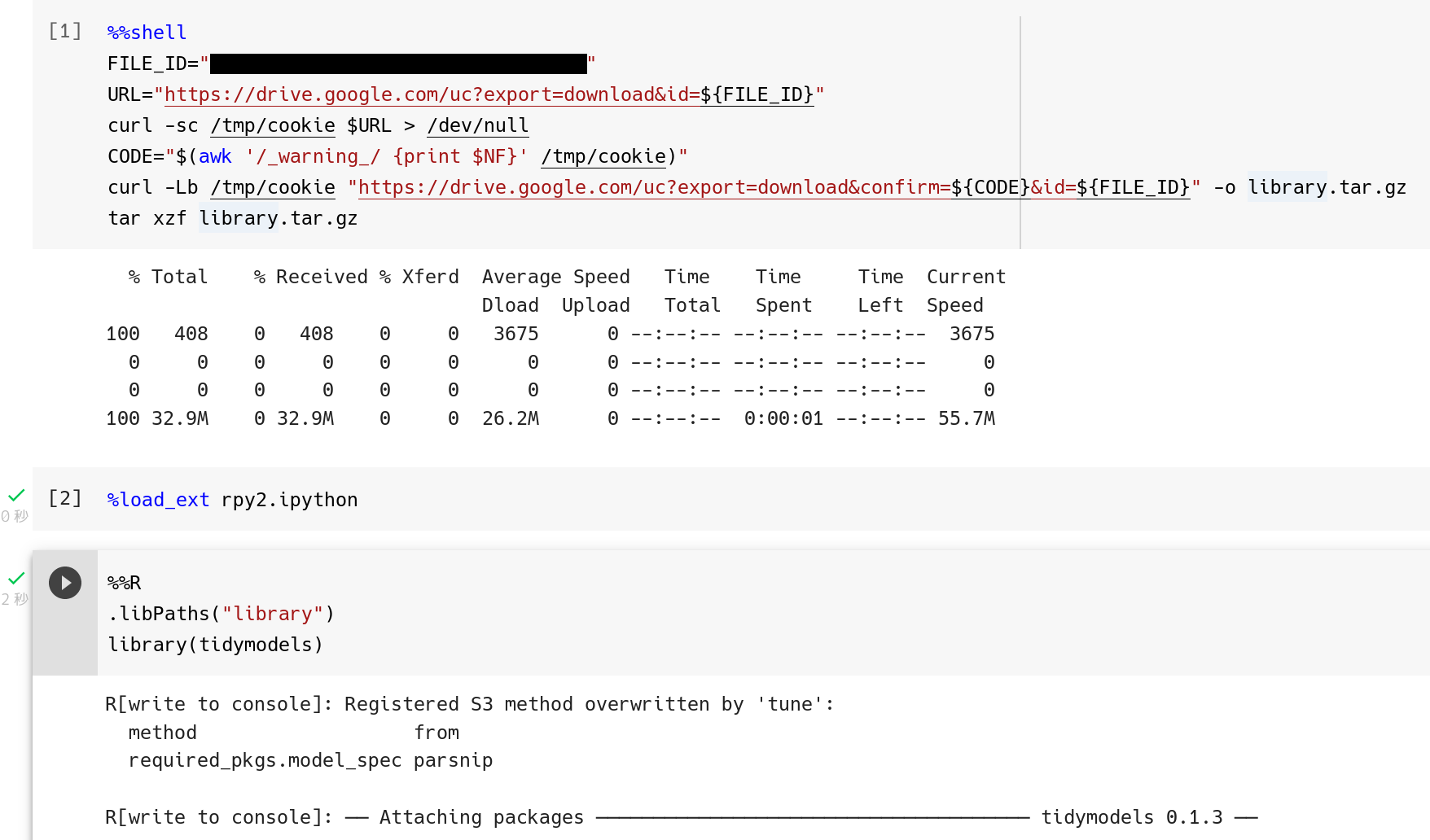This screenshot has width=1430, height=840.
Task: Click the .libPaths("library") code line
Action: (221, 614)
